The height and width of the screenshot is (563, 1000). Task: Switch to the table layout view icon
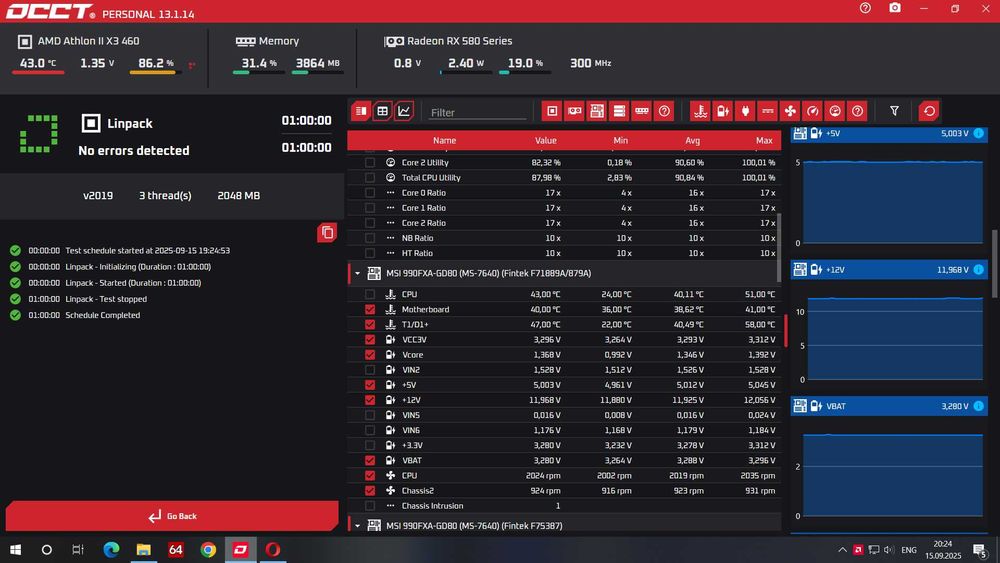pos(383,111)
